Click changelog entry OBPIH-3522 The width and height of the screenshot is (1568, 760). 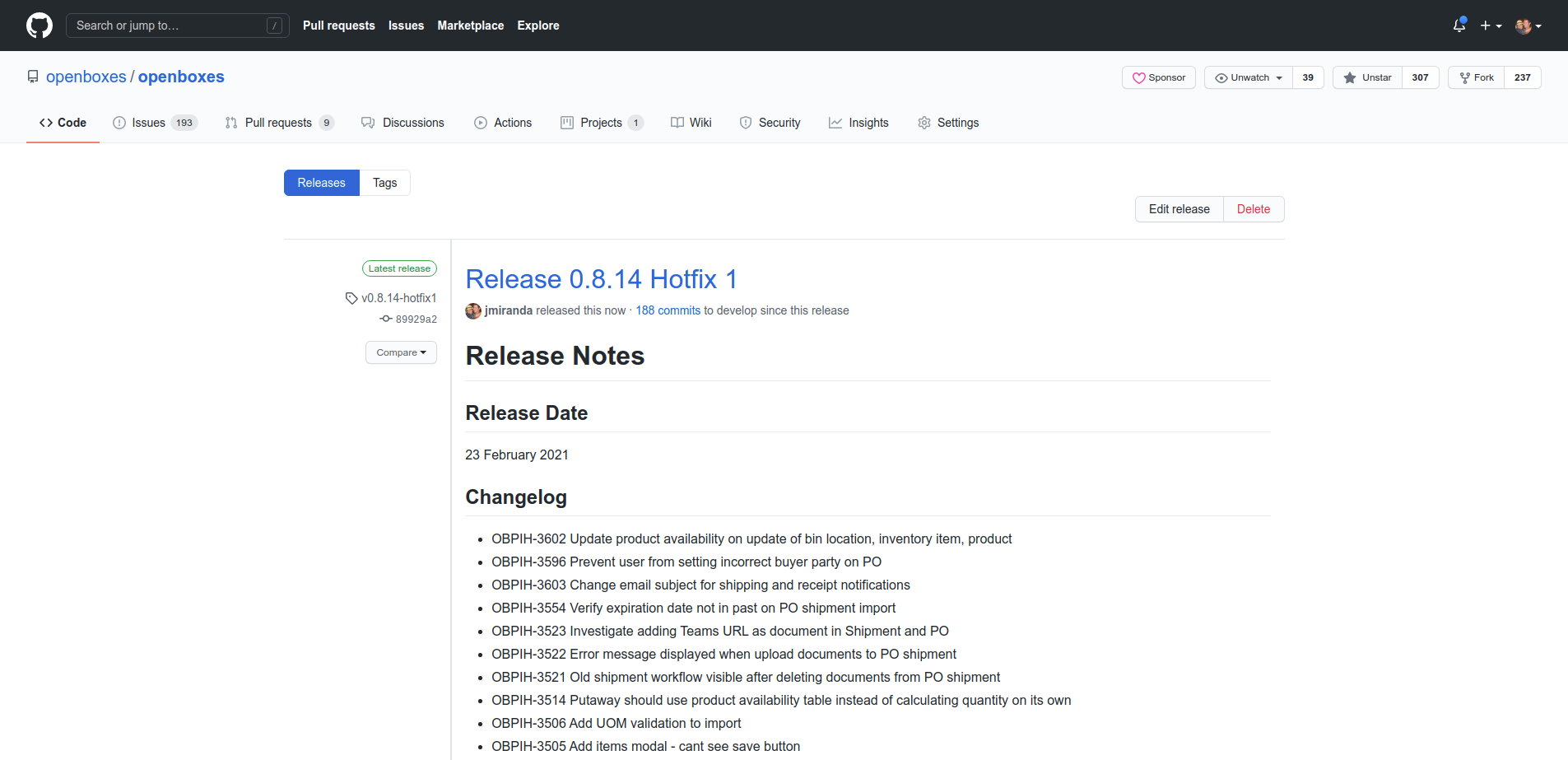724,654
